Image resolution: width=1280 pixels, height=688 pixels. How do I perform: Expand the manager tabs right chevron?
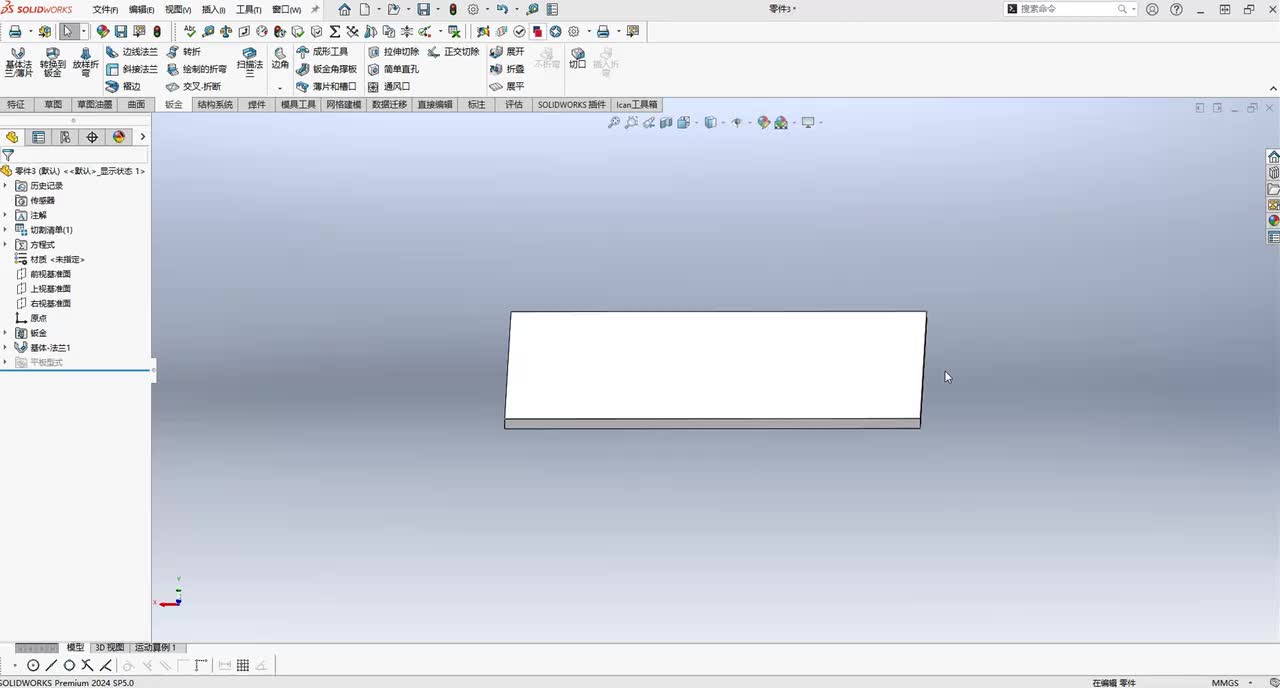142,137
